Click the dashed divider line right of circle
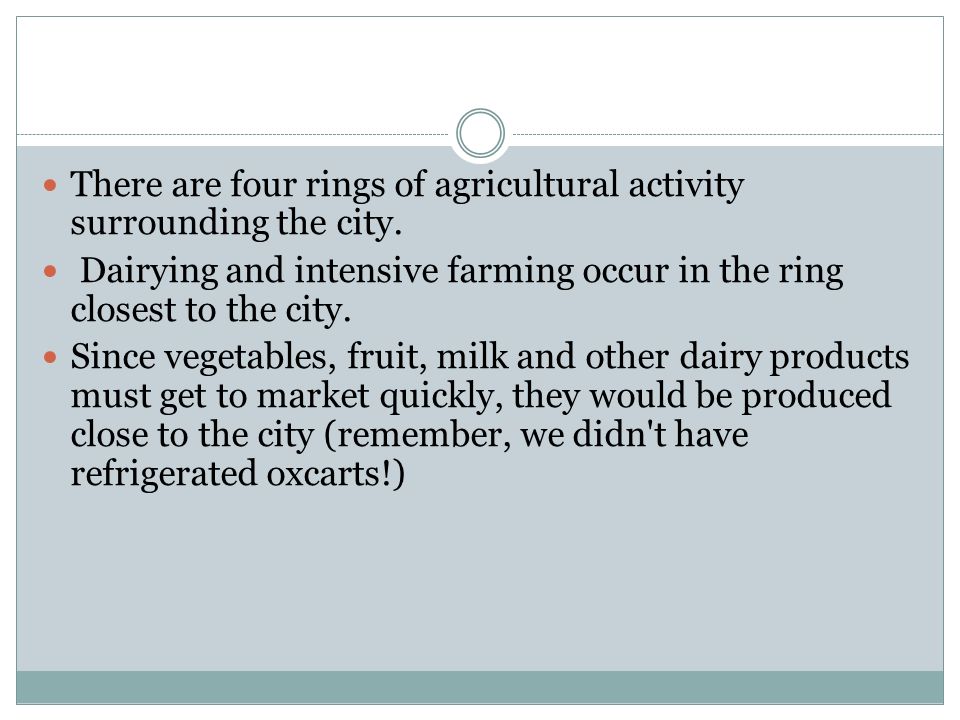 (727, 134)
